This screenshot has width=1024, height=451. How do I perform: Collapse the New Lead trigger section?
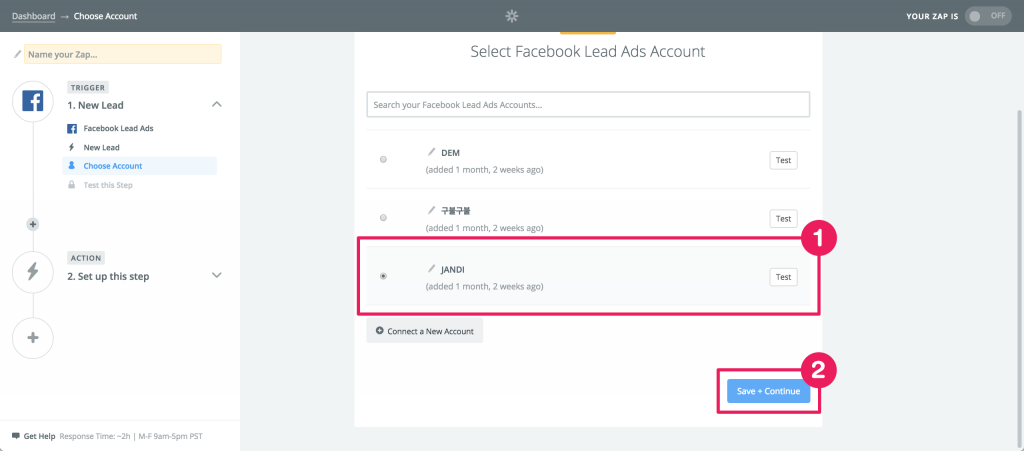217,105
